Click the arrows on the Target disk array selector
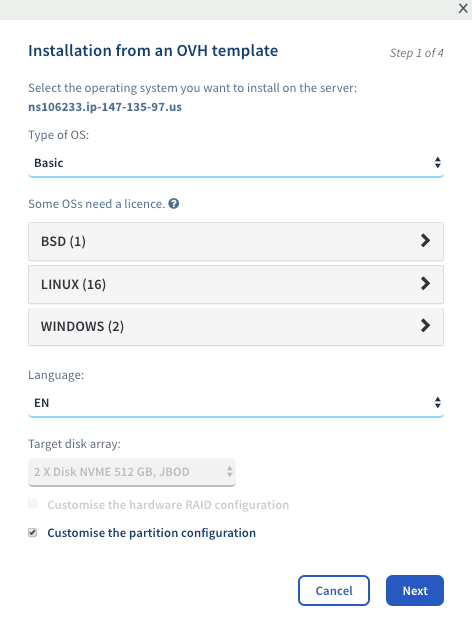 pyautogui.click(x=230, y=471)
